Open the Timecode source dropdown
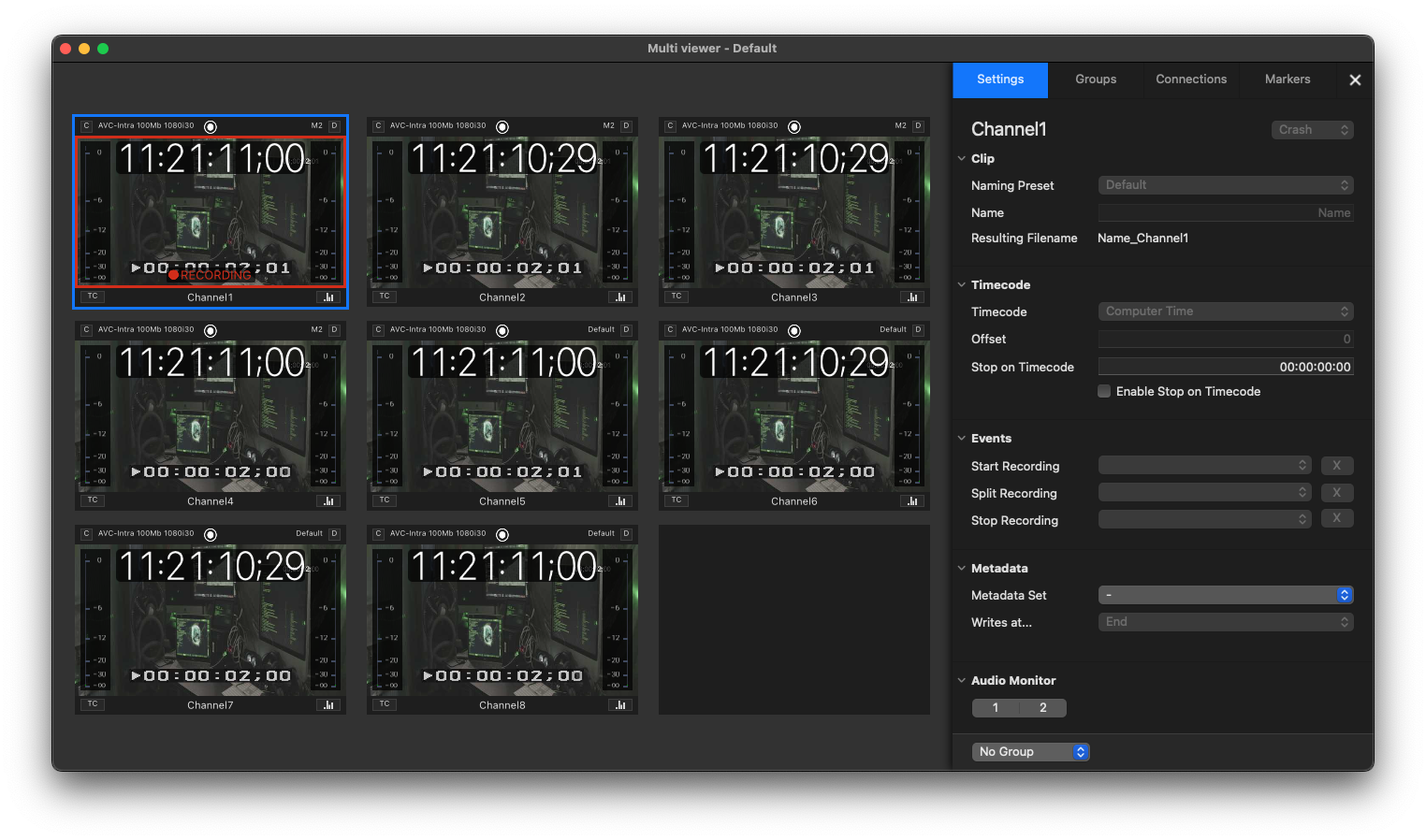1426x840 pixels. point(1226,311)
